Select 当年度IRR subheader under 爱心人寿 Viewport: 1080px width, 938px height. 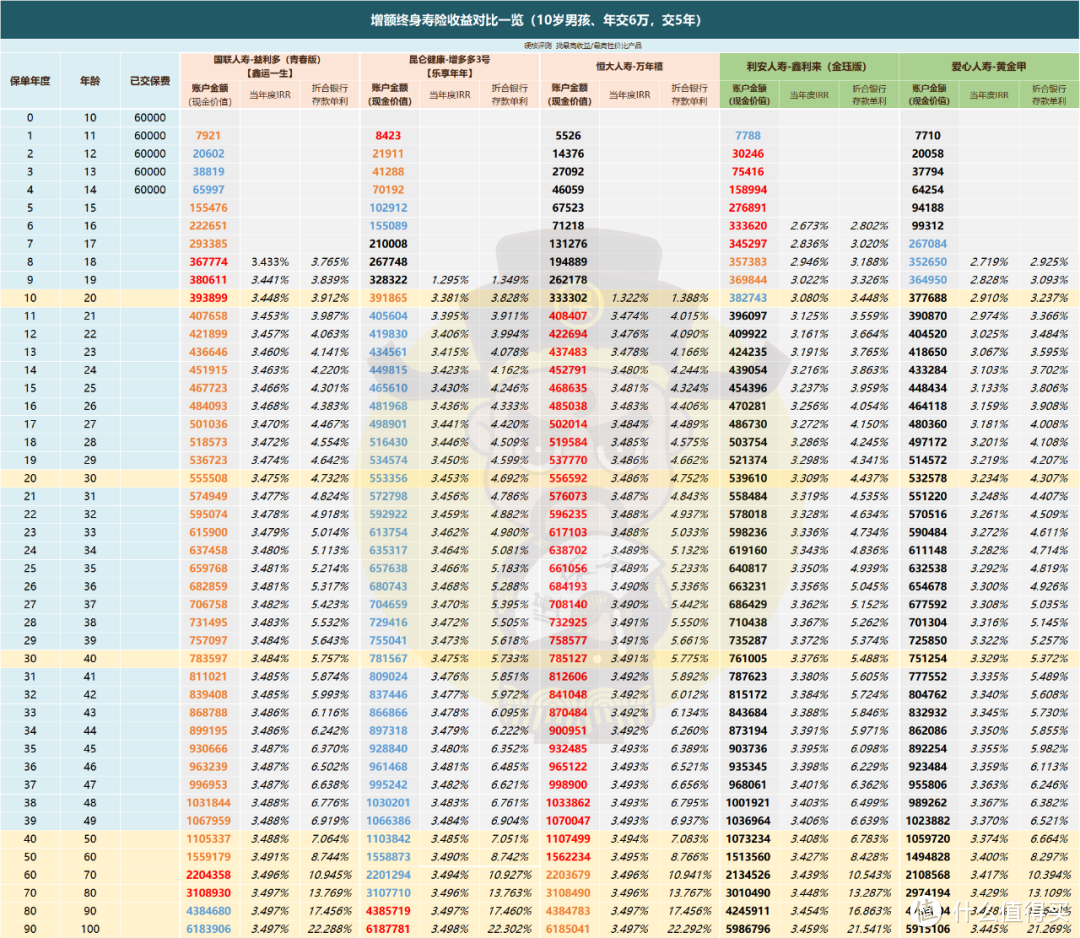coord(988,94)
